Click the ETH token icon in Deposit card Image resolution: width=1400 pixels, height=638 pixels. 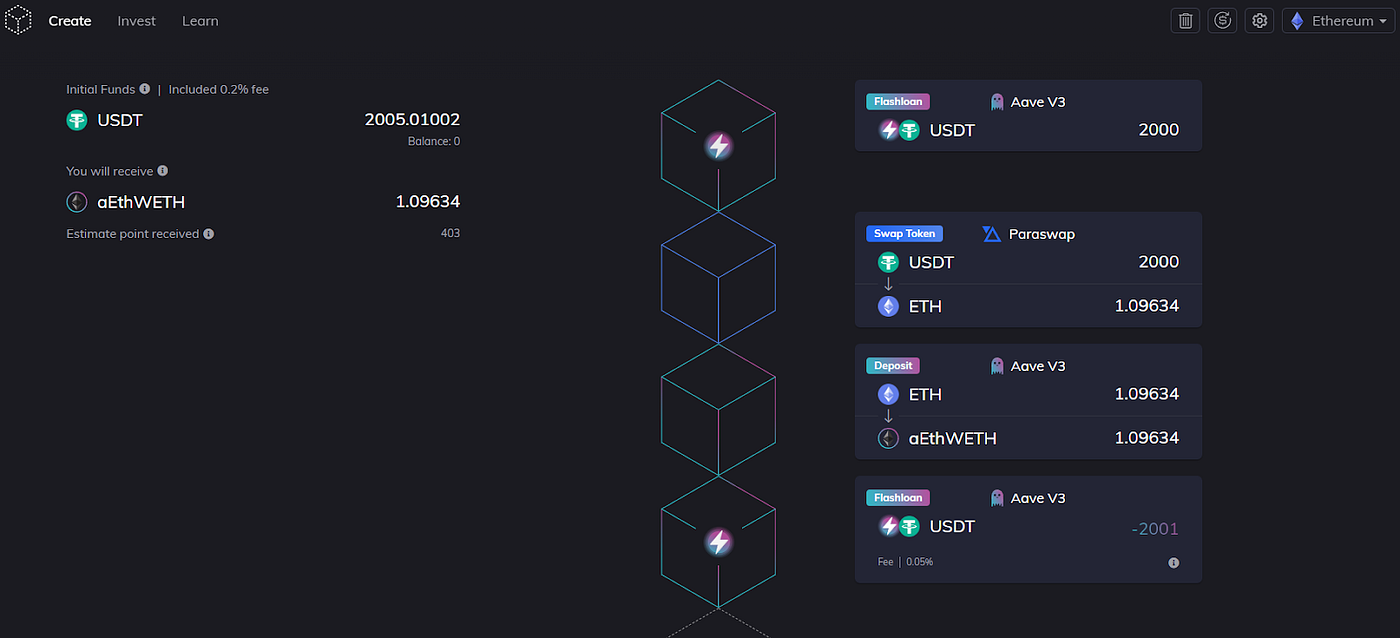888,394
